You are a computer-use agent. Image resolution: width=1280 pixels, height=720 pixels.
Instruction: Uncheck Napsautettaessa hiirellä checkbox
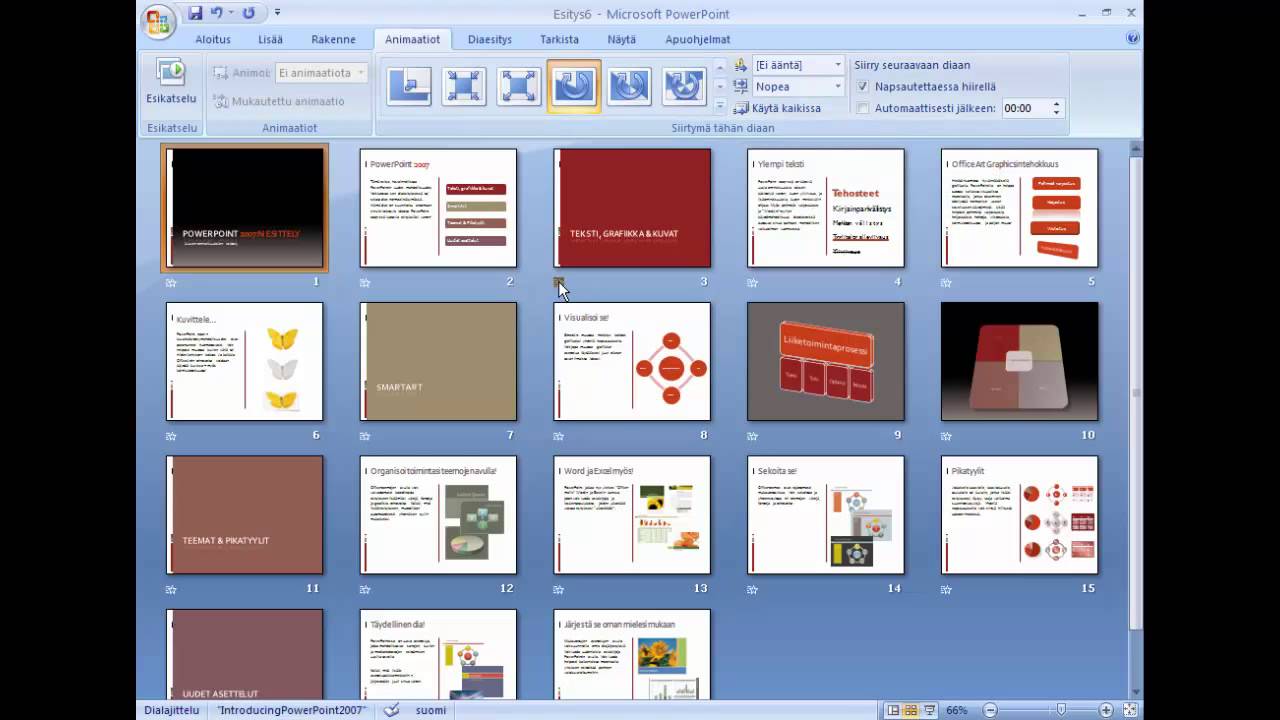(x=863, y=86)
